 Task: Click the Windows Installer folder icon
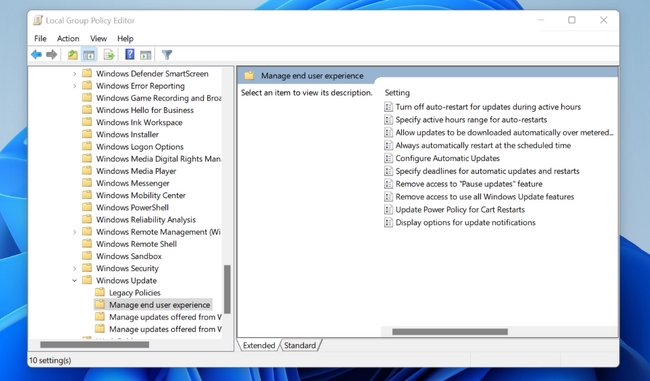[87, 134]
